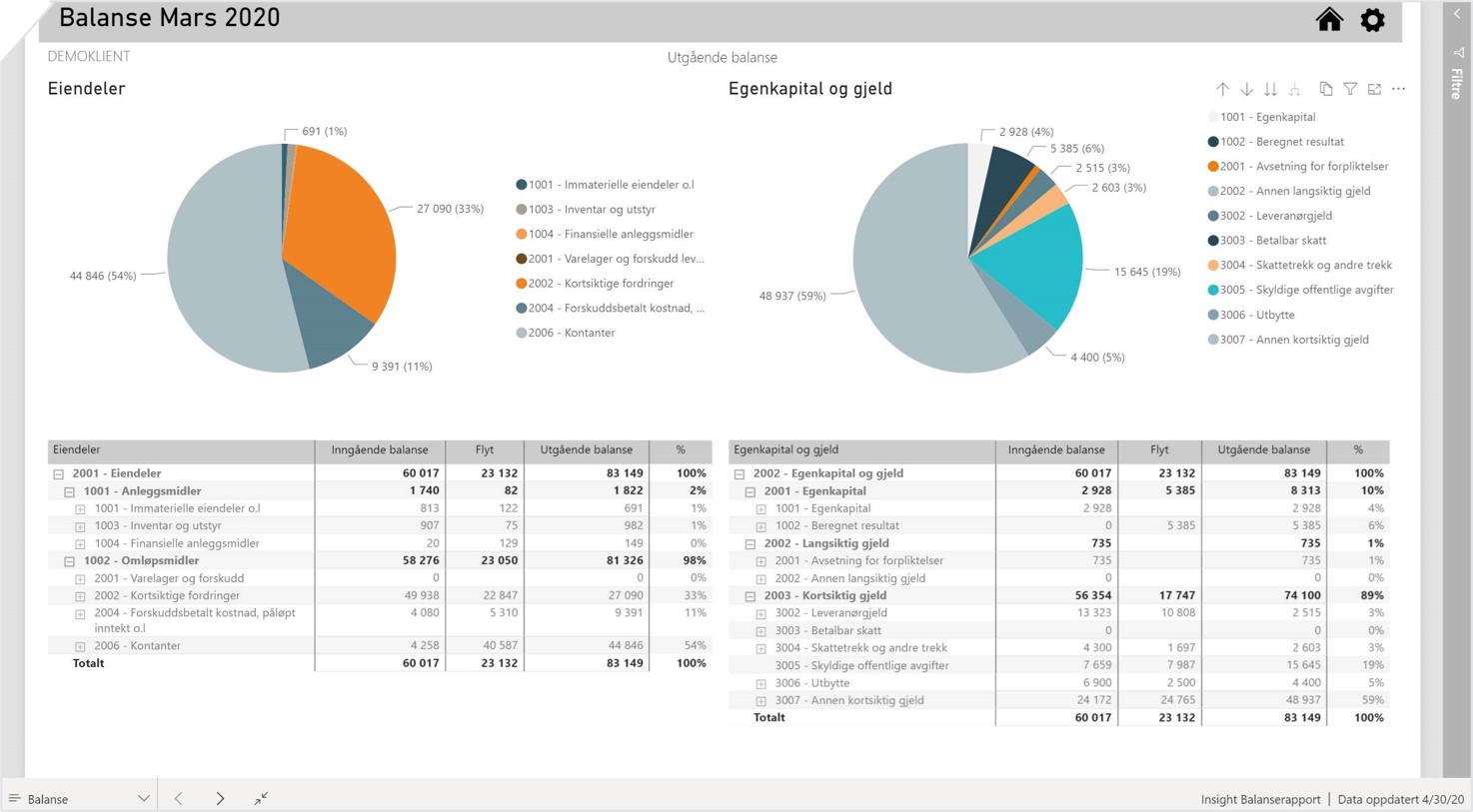Expand the 2006 - Kontanter row
This screenshot has width=1473, height=812.
pyautogui.click(x=80, y=647)
